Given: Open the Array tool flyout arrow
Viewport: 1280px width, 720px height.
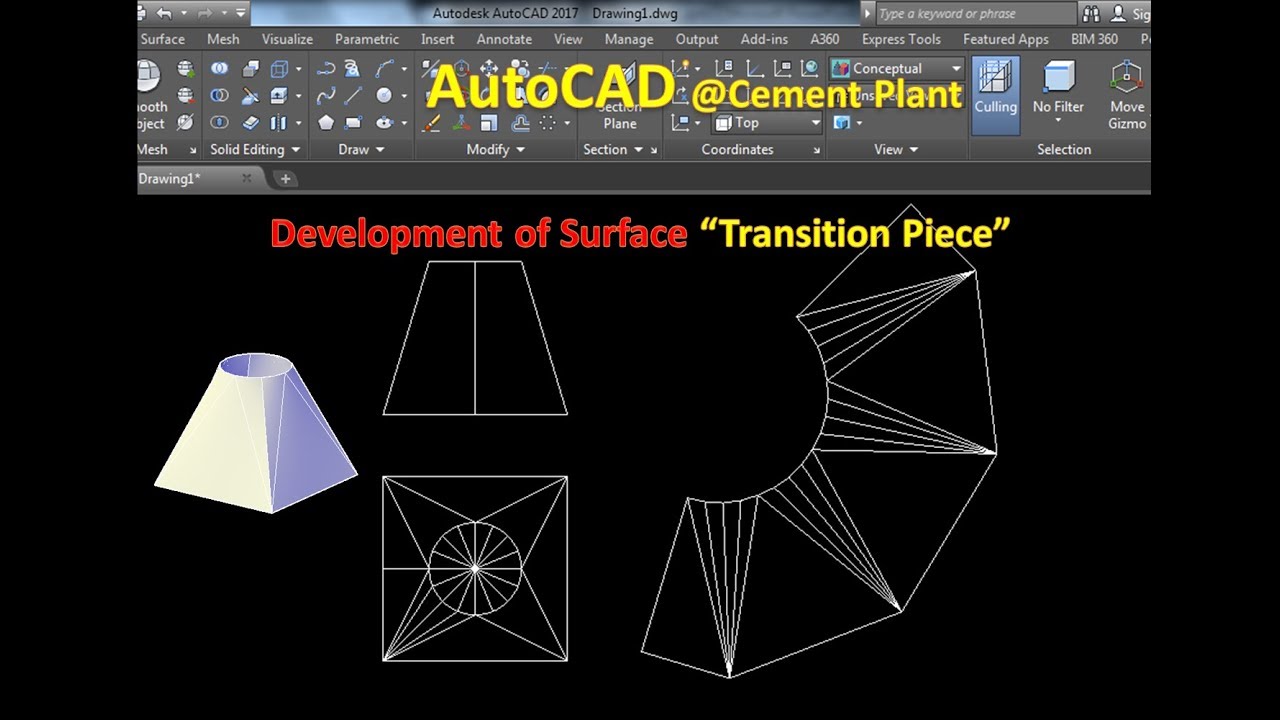Looking at the screenshot, I should tap(567, 123).
